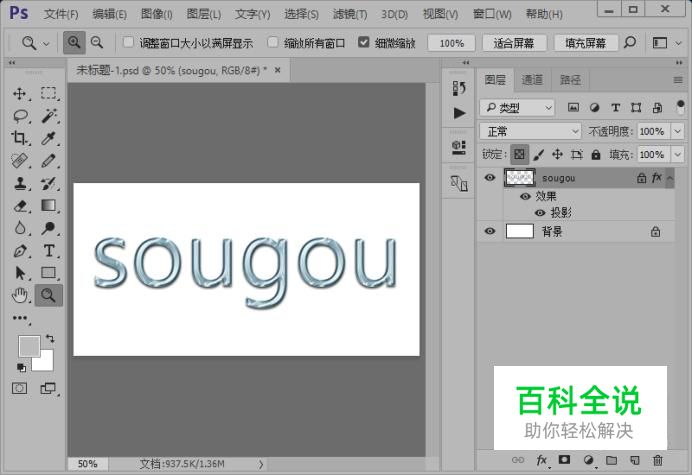
Task: Select the Zoom tool in toolbox
Action: click(x=49, y=295)
